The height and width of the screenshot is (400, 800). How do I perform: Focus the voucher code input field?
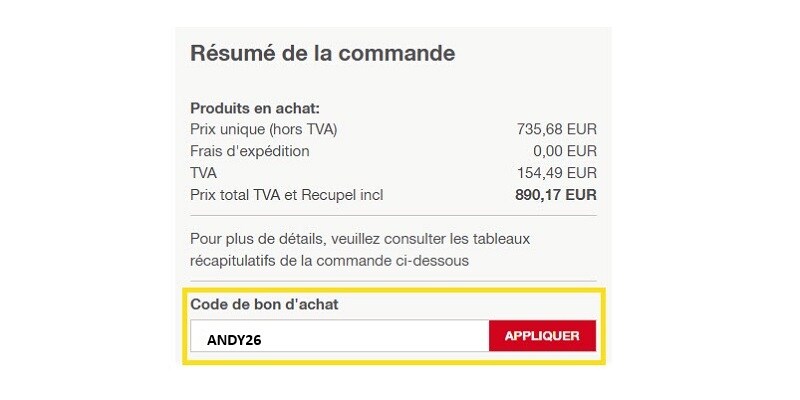pyautogui.click(x=340, y=336)
